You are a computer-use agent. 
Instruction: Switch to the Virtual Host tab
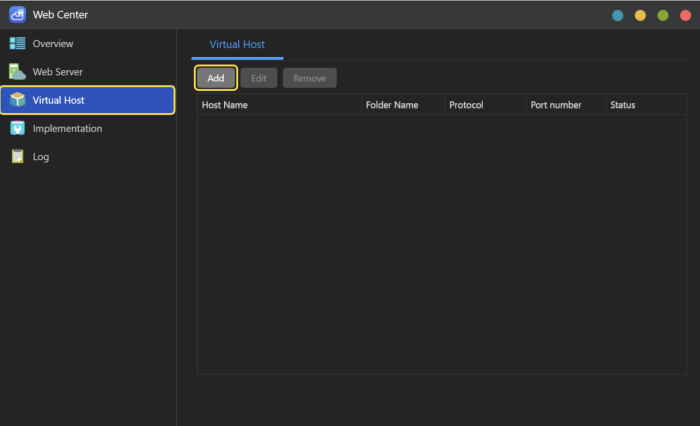click(x=237, y=45)
